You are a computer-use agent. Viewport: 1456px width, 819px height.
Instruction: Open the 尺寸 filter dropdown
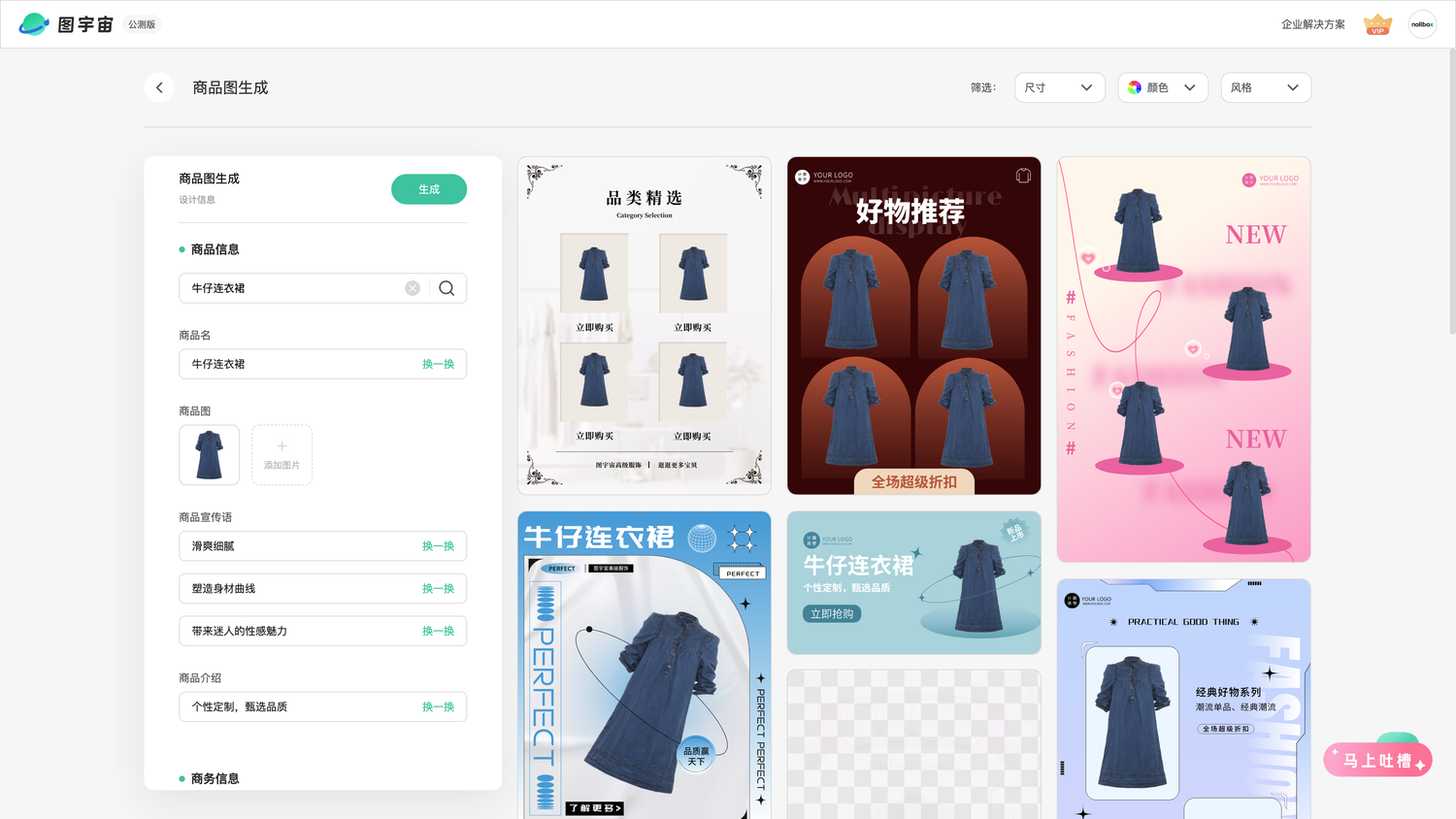pyautogui.click(x=1060, y=87)
